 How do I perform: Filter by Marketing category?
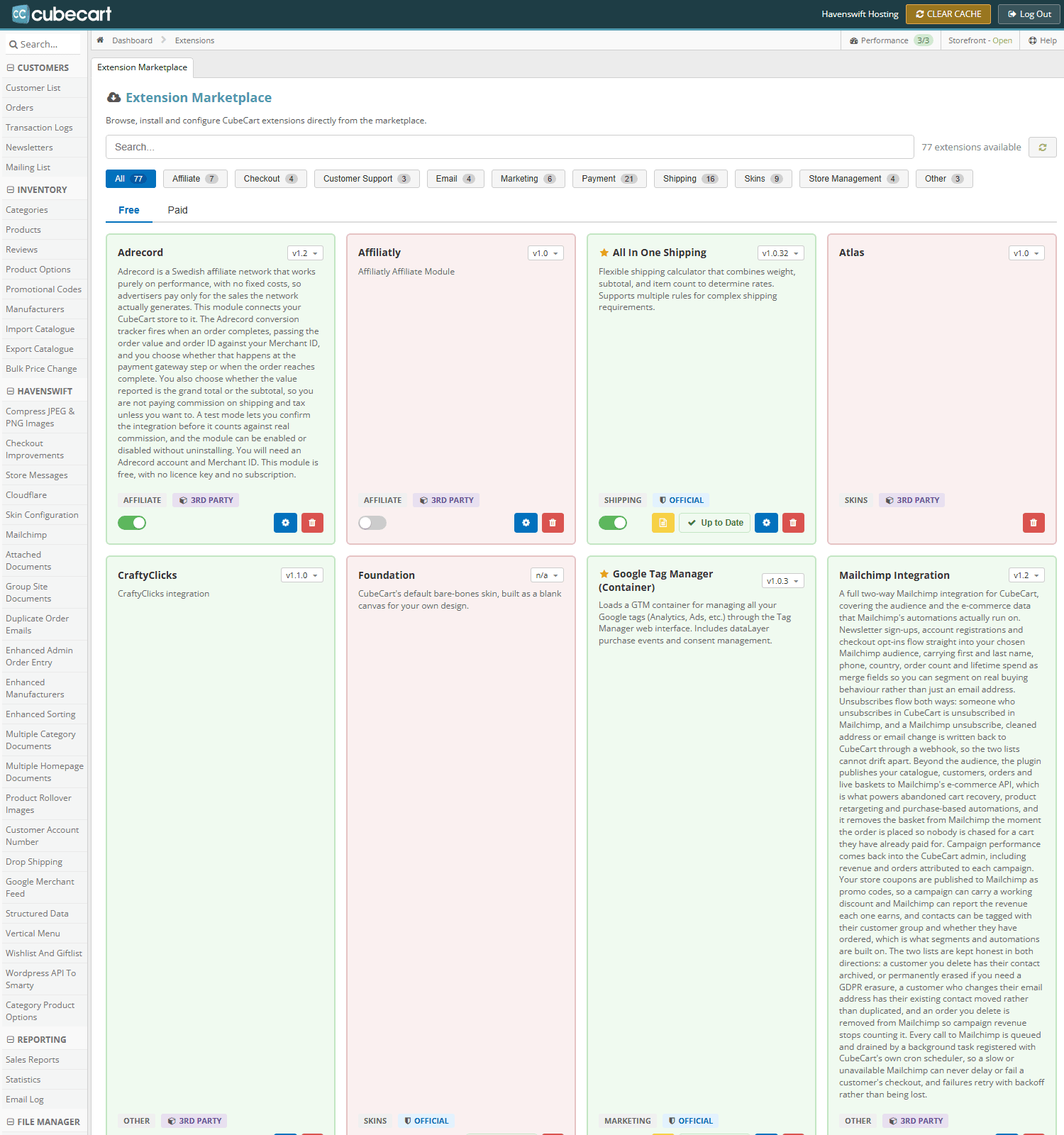528,179
